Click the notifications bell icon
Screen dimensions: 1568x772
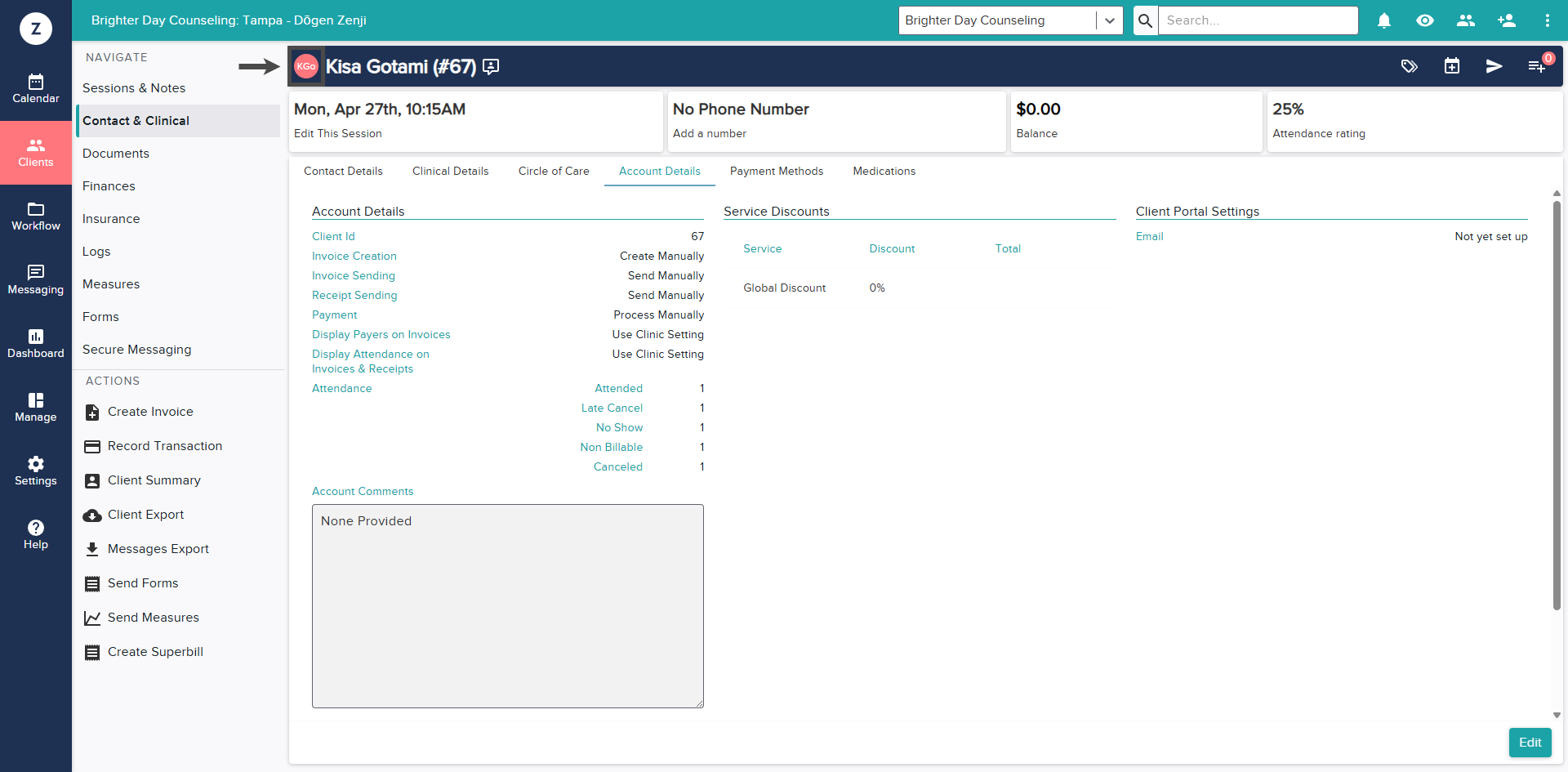click(1384, 20)
